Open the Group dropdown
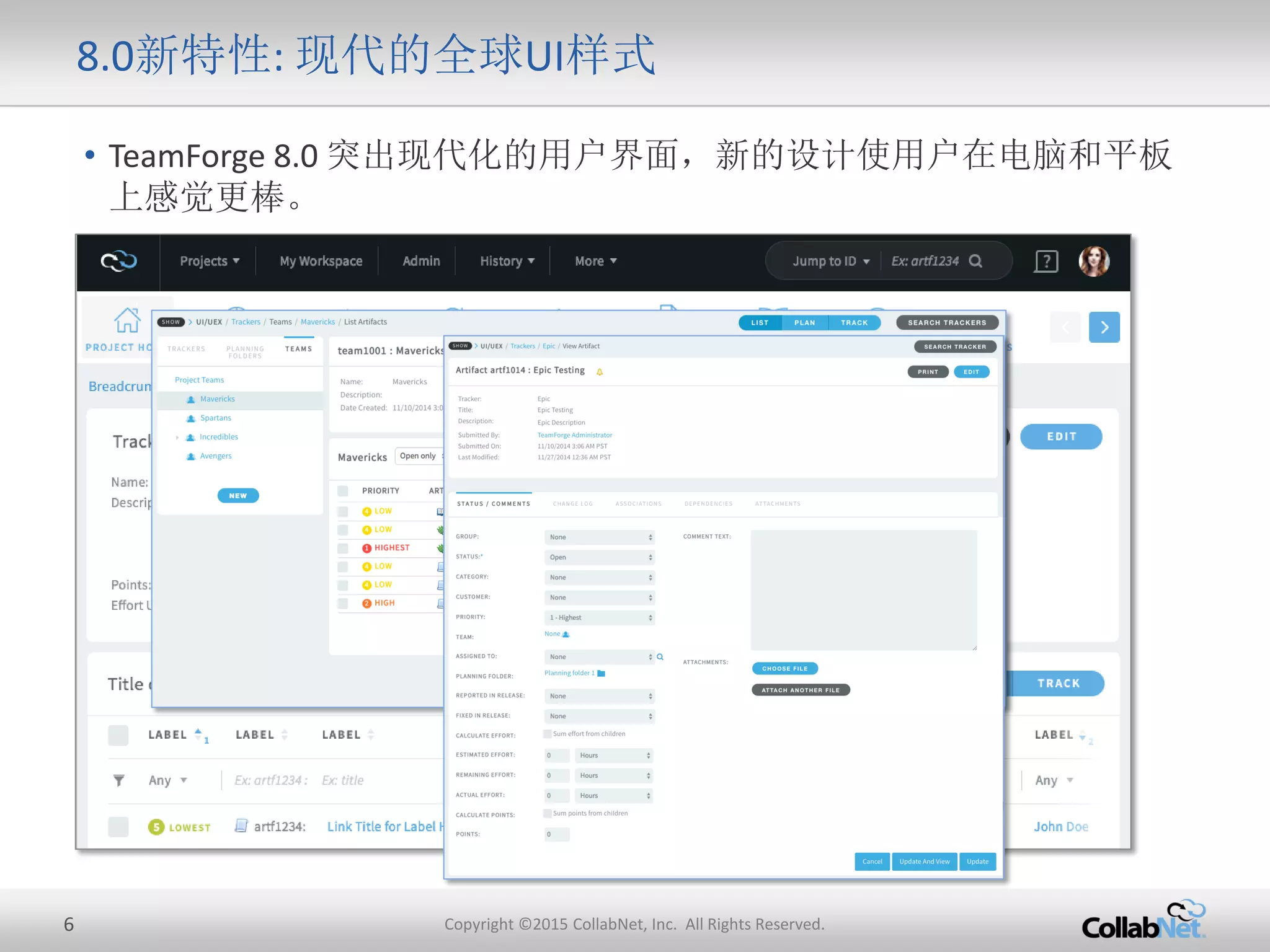 [600, 537]
